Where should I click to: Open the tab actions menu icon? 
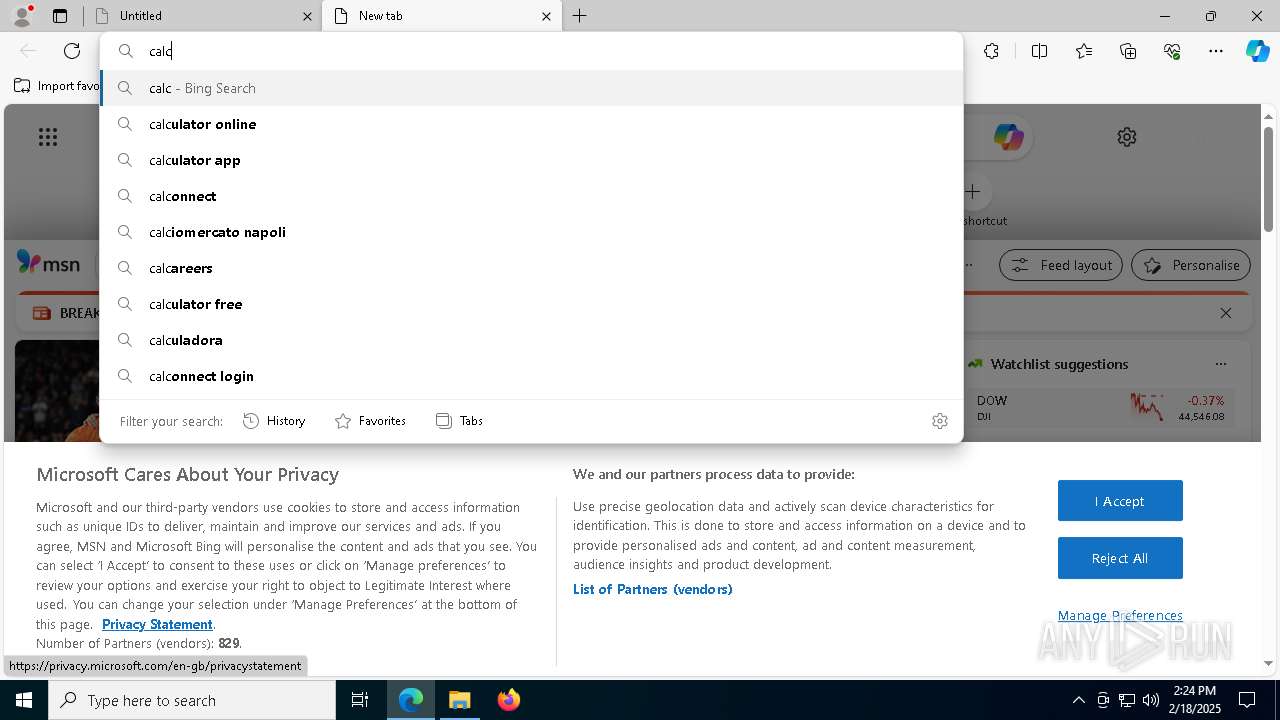click(60, 16)
